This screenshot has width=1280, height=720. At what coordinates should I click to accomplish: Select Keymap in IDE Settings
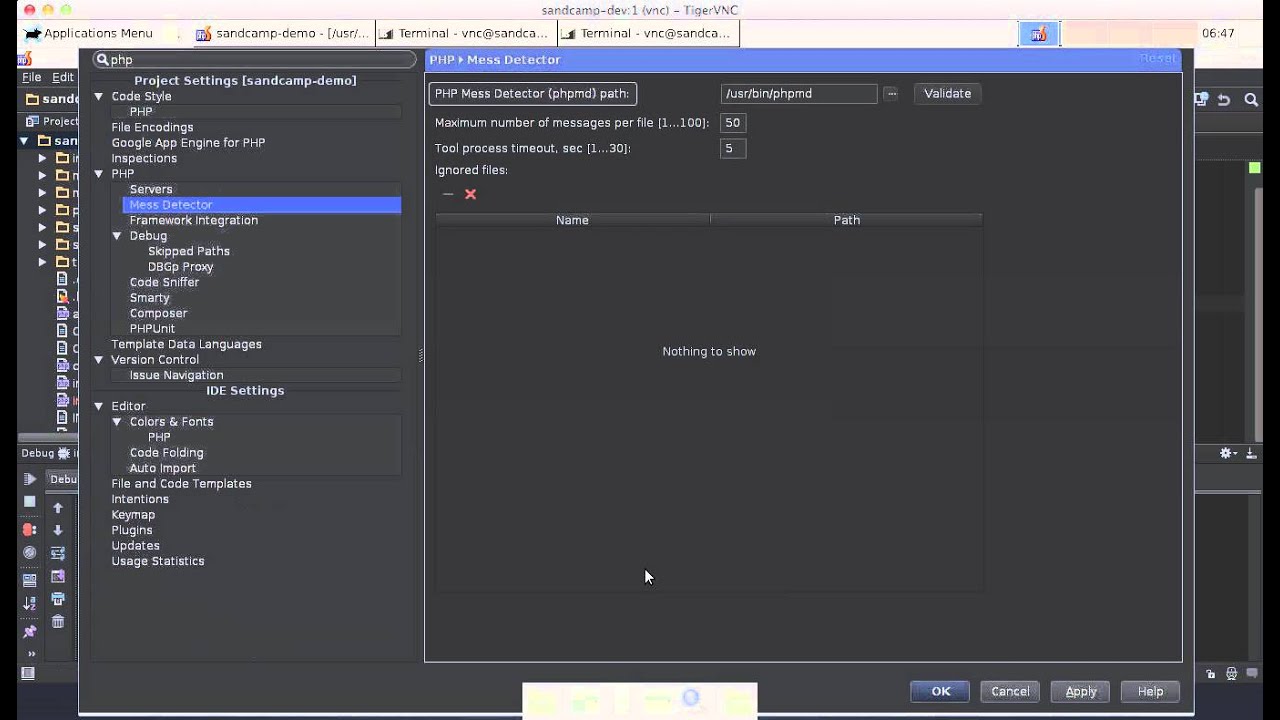click(x=133, y=515)
